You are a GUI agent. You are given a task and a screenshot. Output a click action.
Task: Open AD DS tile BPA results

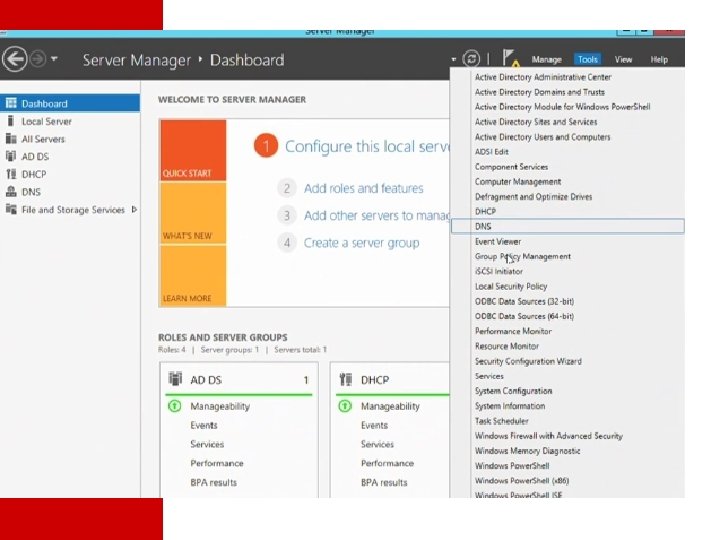(214, 483)
